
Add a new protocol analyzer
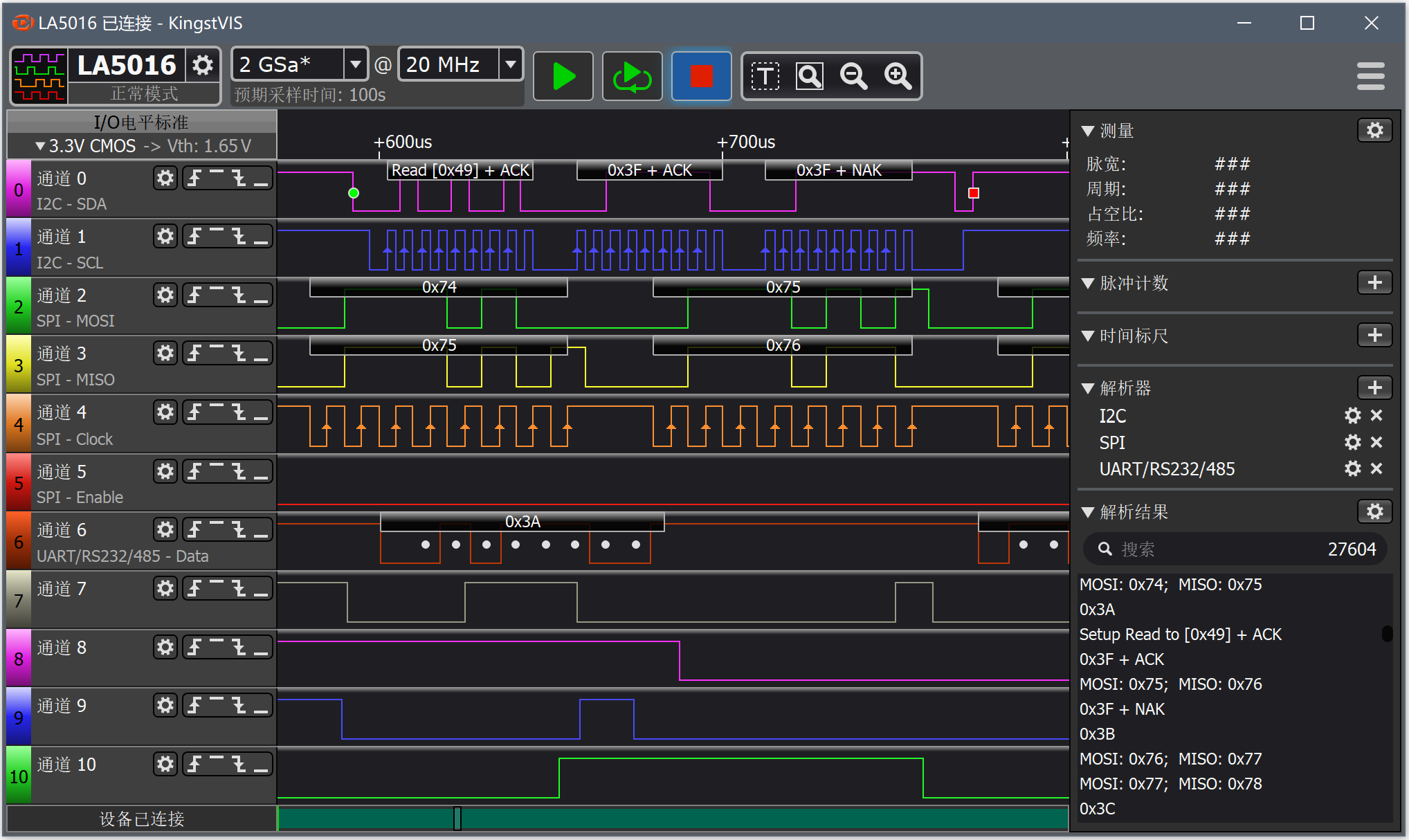(x=1374, y=387)
